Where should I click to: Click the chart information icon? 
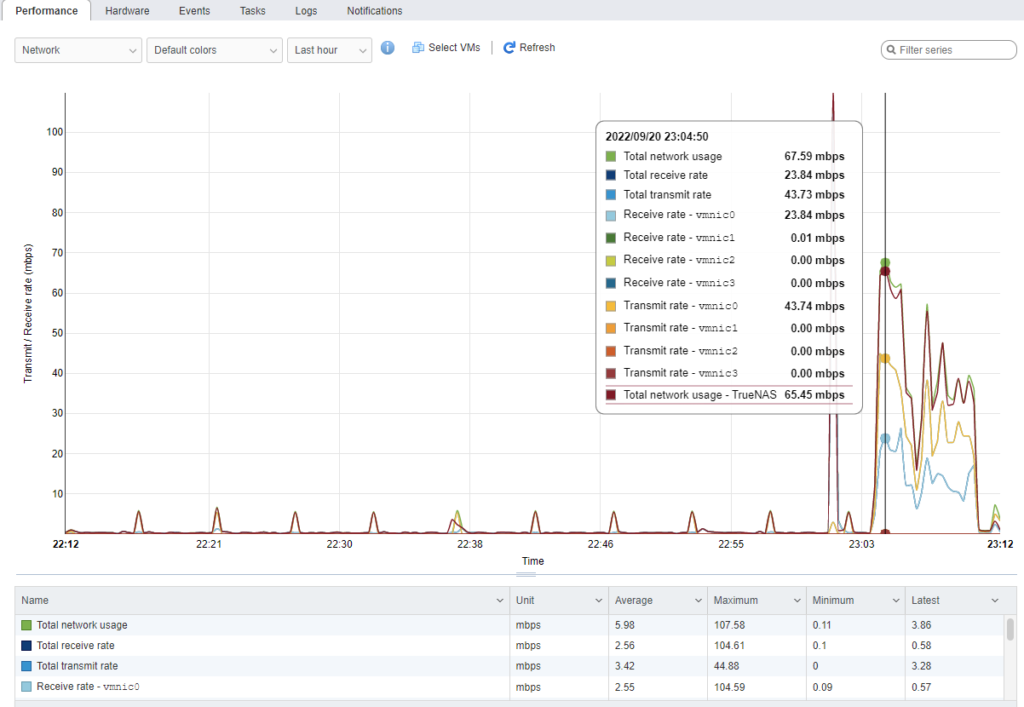388,47
